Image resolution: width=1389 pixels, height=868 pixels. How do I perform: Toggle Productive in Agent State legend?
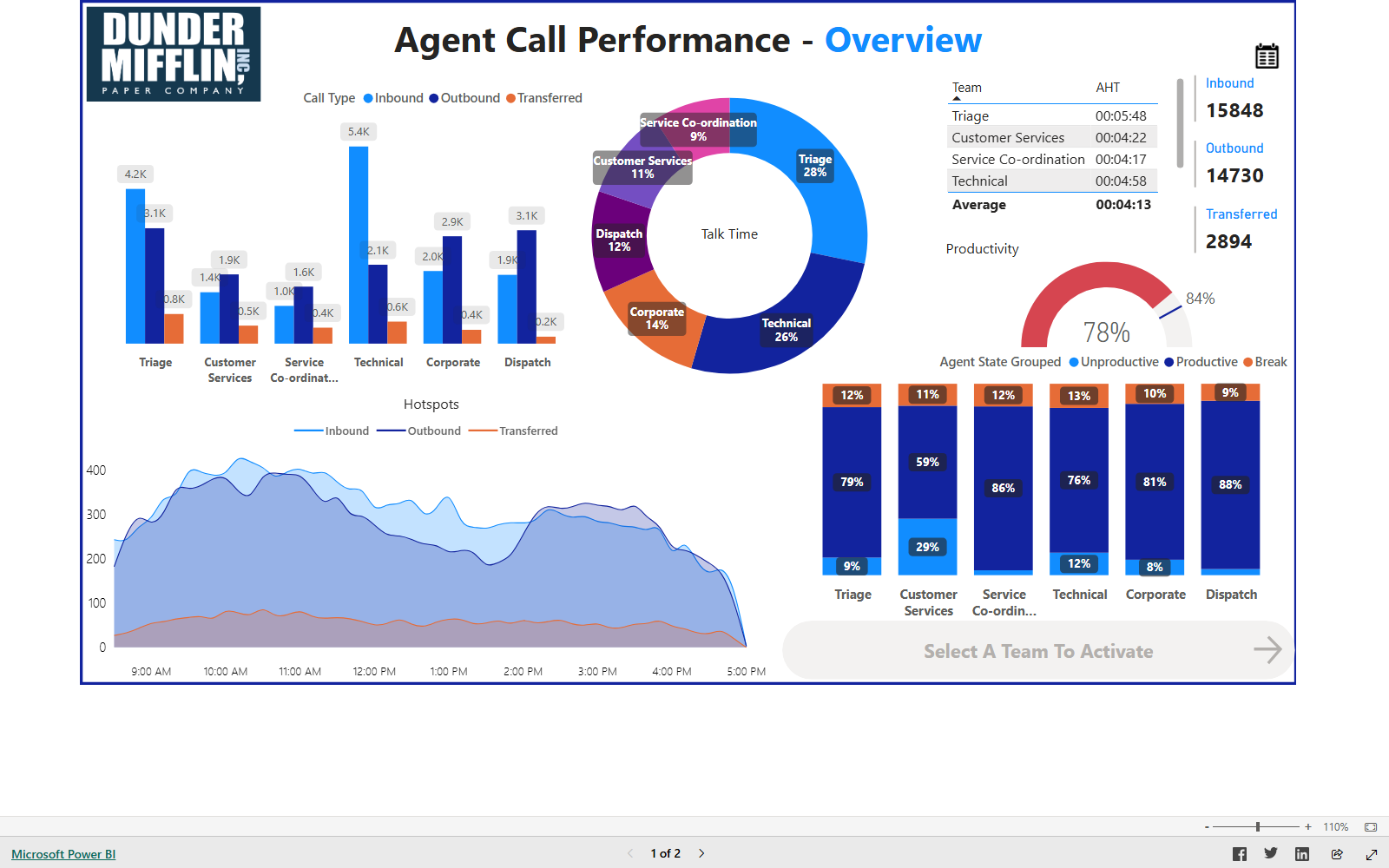(1201, 362)
